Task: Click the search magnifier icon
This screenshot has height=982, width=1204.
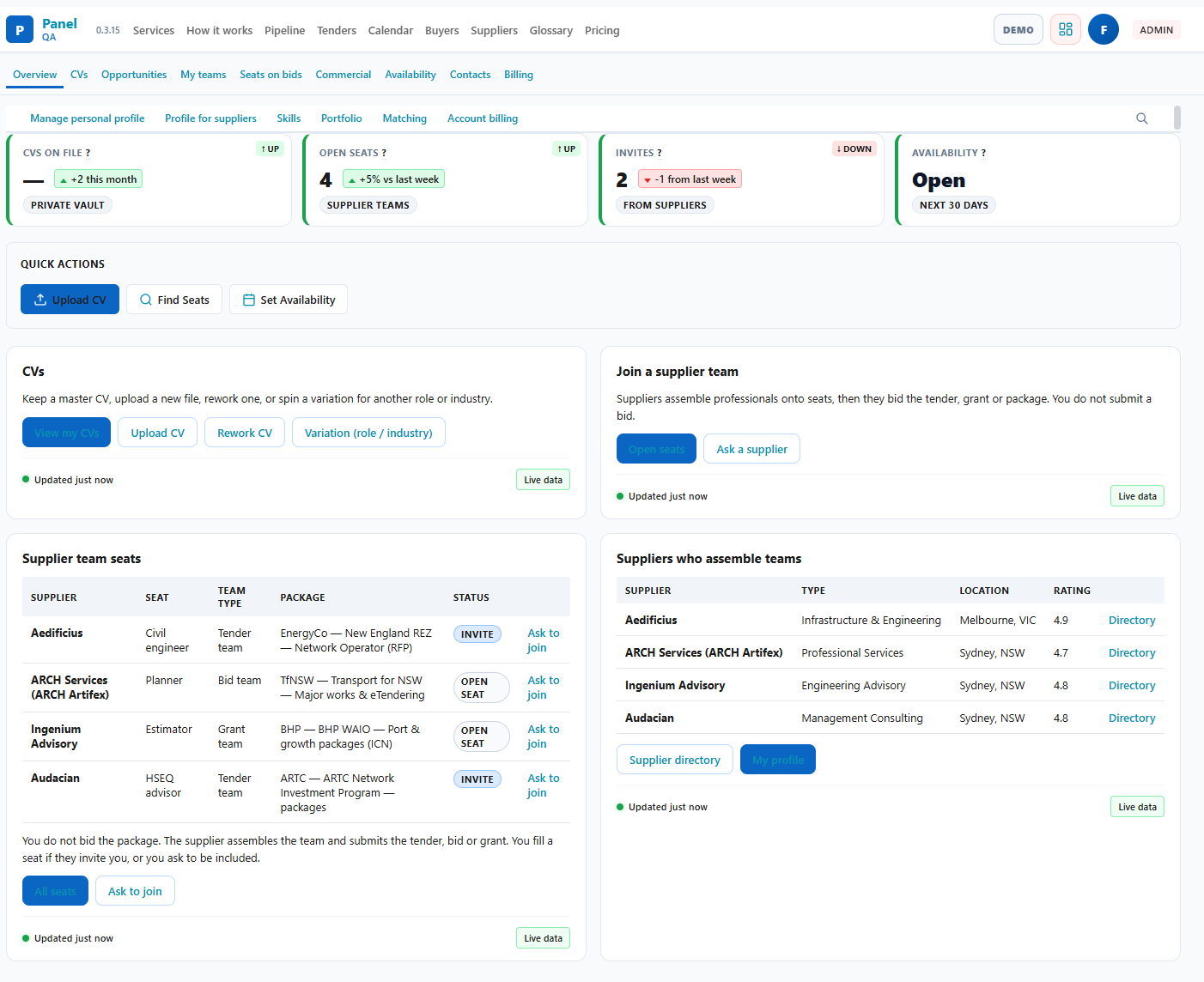Action: coord(1142,118)
